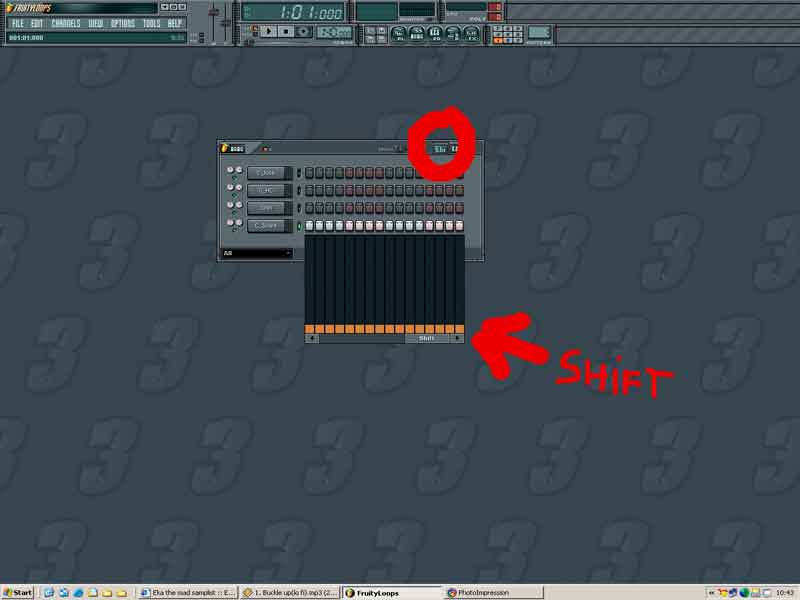The width and height of the screenshot is (800, 600).
Task: Mute the top channel via green LED
Action: (235, 178)
